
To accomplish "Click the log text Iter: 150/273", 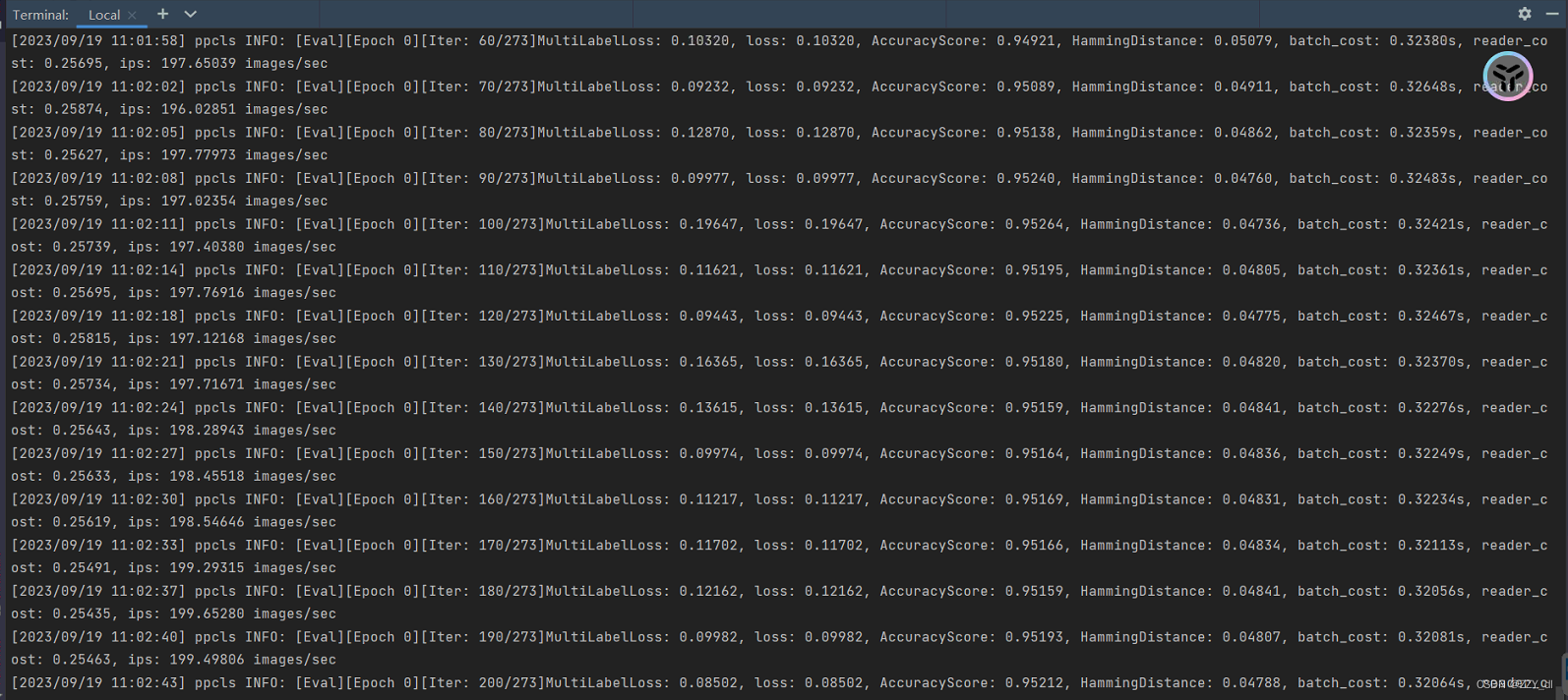I will coord(483,453).
